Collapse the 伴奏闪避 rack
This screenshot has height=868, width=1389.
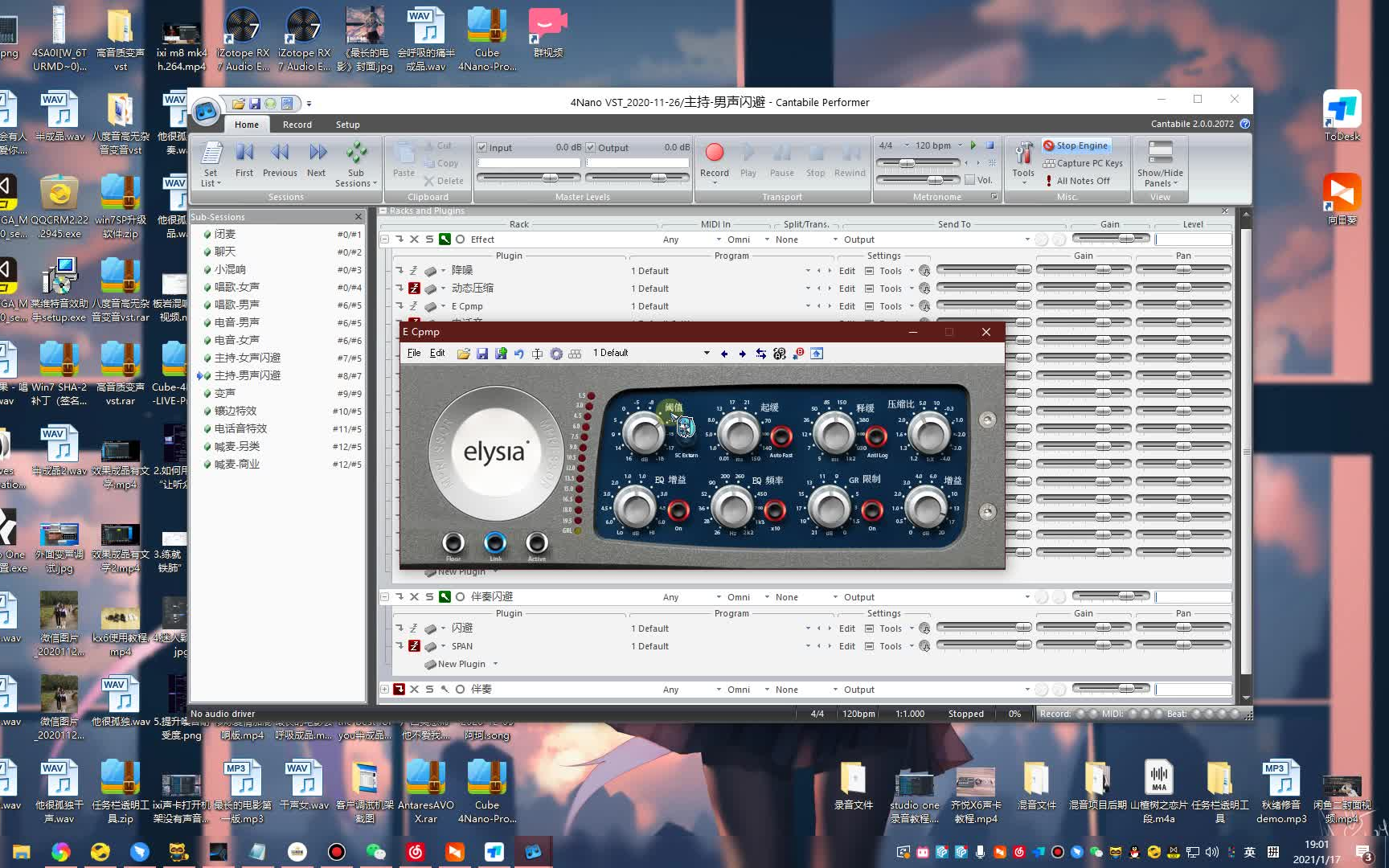384,597
